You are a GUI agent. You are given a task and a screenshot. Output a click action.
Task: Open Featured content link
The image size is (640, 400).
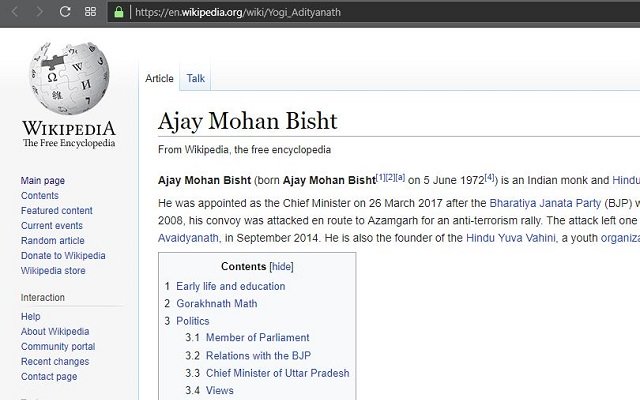pos(57,211)
